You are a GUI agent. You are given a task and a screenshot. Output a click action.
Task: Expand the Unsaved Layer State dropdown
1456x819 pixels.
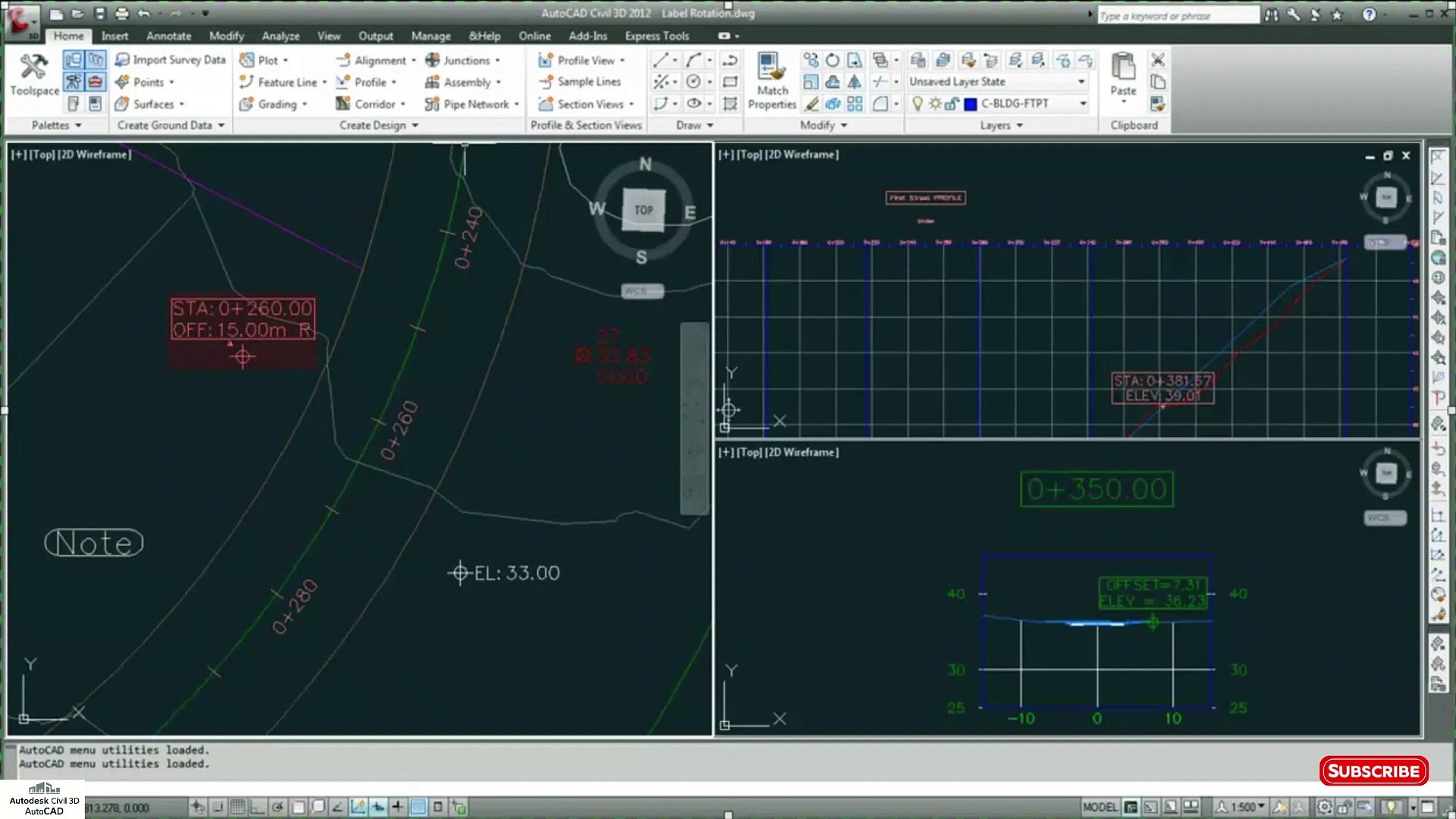coord(1081,82)
